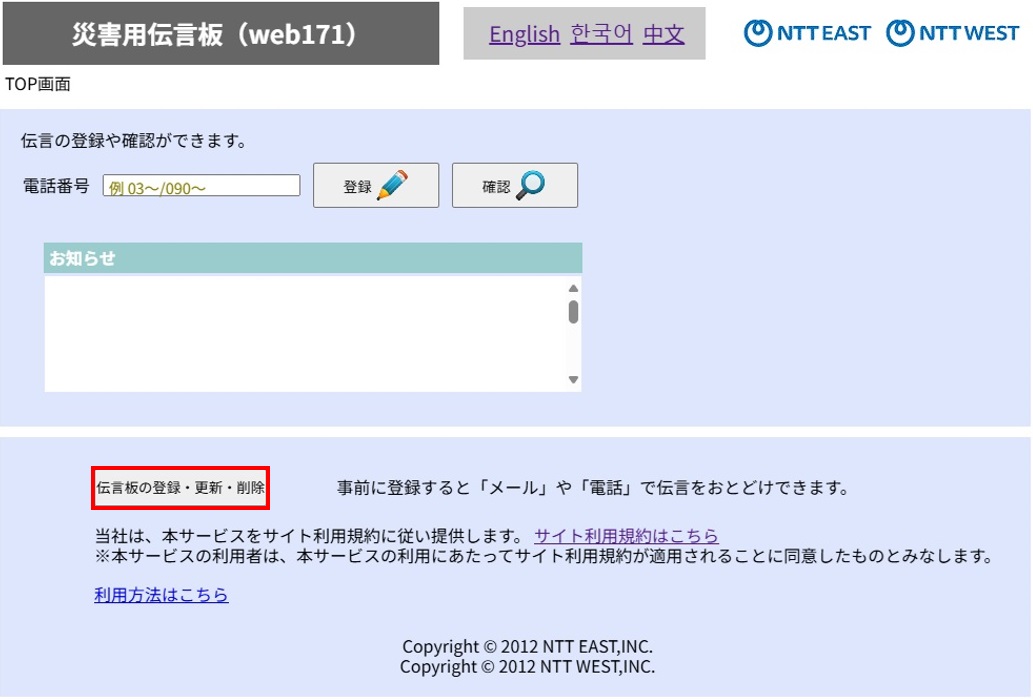Switch the page language to 한국어
The image size is (1033, 699).
pyautogui.click(x=600, y=34)
